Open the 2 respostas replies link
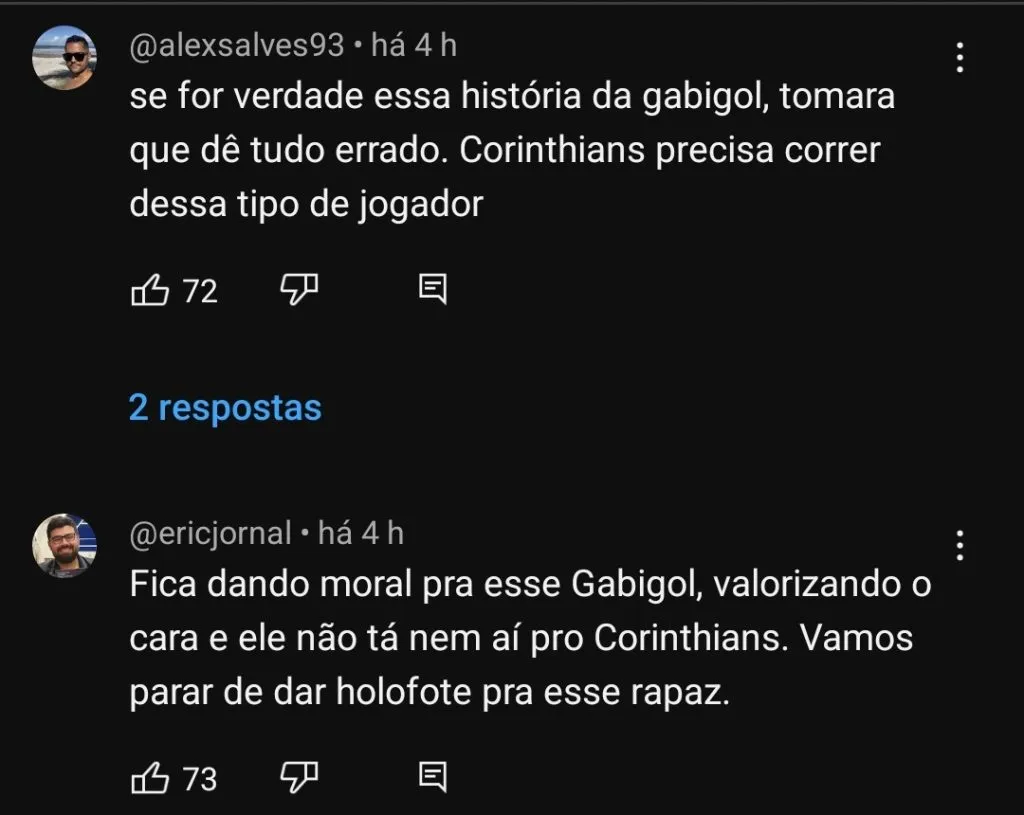Viewport: 1024px width, 815px height. coord(225,407)
